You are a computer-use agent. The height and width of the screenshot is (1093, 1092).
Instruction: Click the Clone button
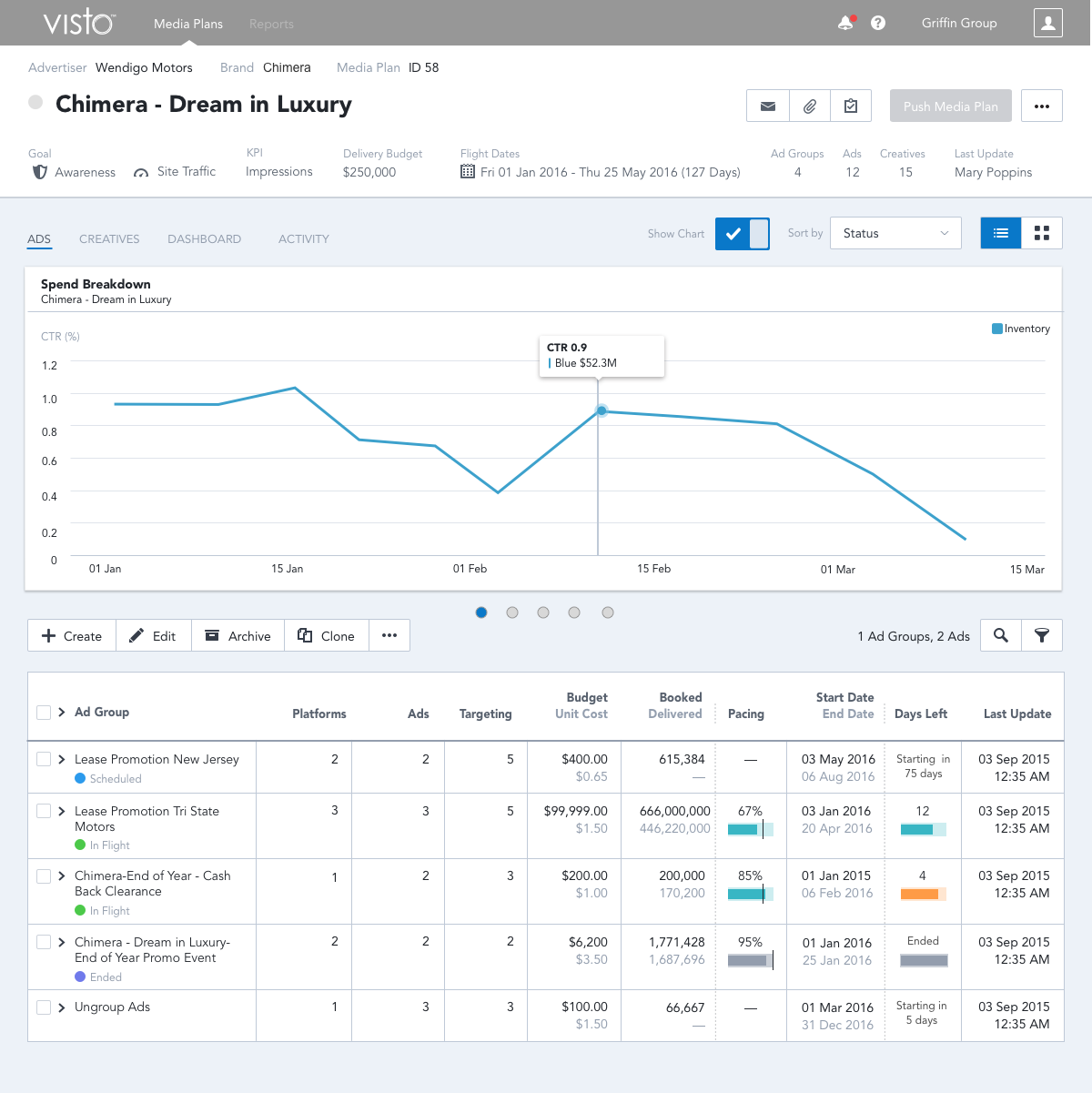326,636
